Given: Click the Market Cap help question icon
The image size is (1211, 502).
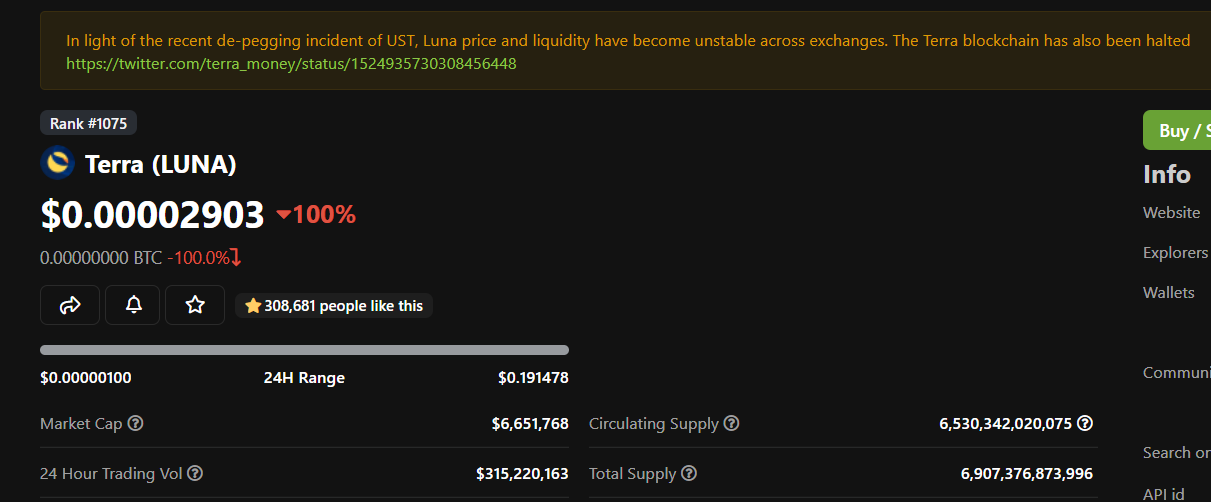Looking at the screenshot, I should coord(136,423).
